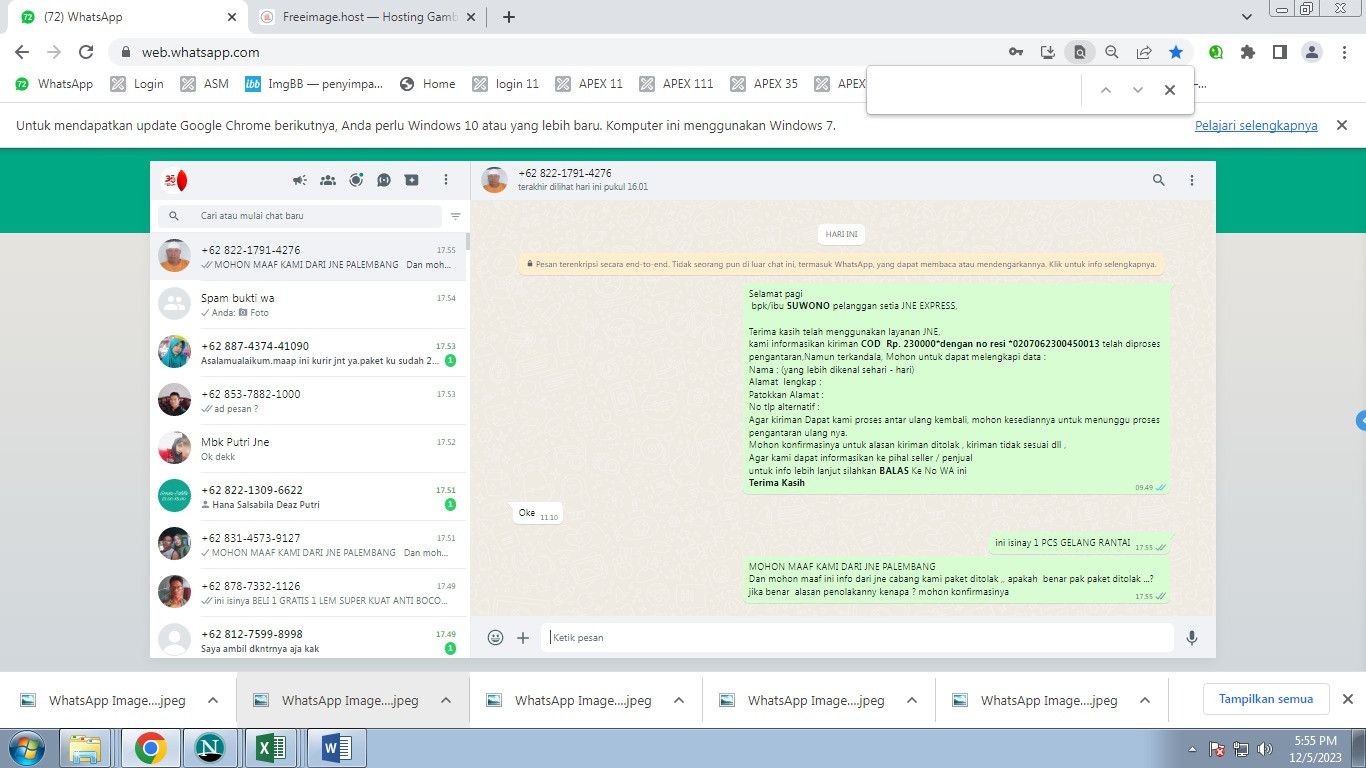Focus the 'Ketik pesan' message input
This screenshot has width=1366, height=768.
coord(858,637)
